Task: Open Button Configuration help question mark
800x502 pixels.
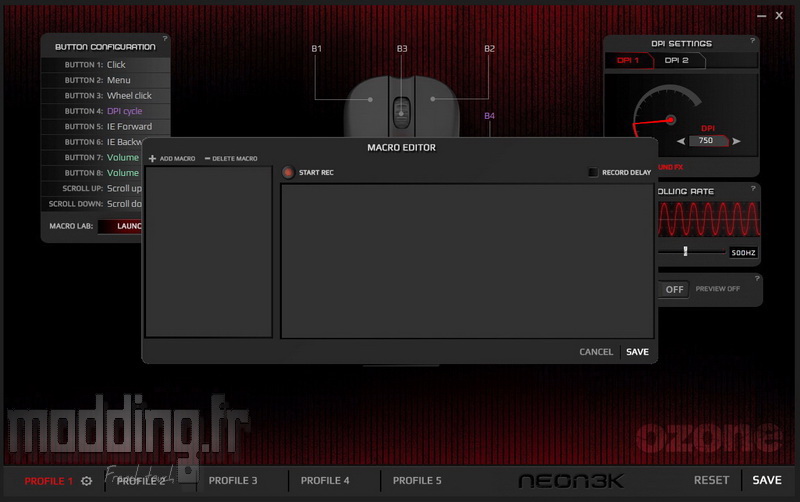Action: pyautogui.click(x=165, y=38)
